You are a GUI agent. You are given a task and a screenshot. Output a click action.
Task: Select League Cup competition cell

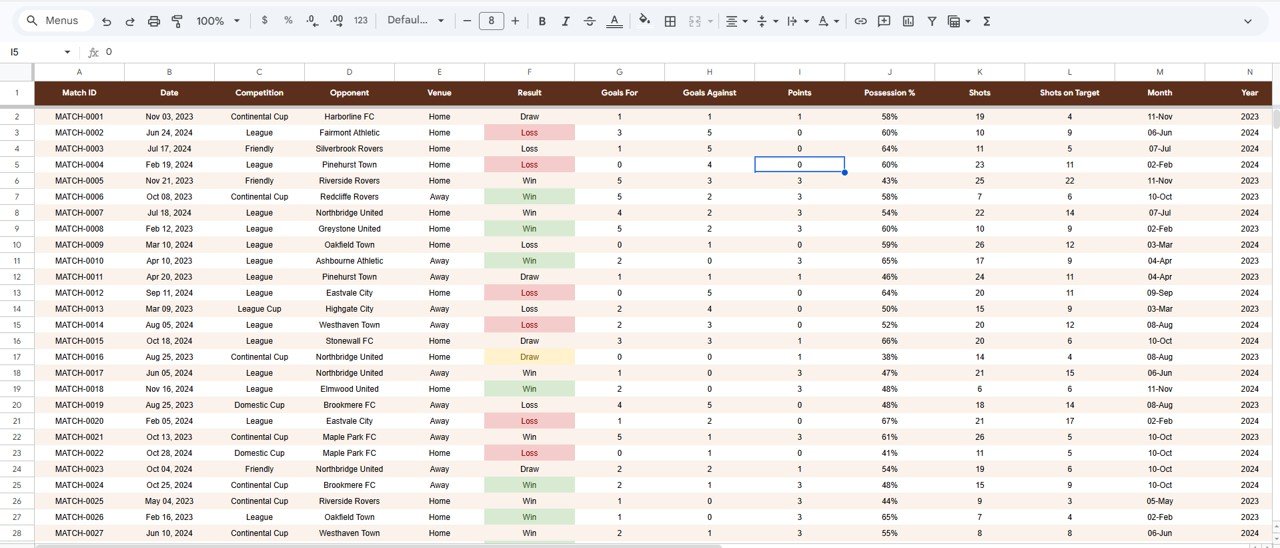pyautogui.click(x=259, y=309)
